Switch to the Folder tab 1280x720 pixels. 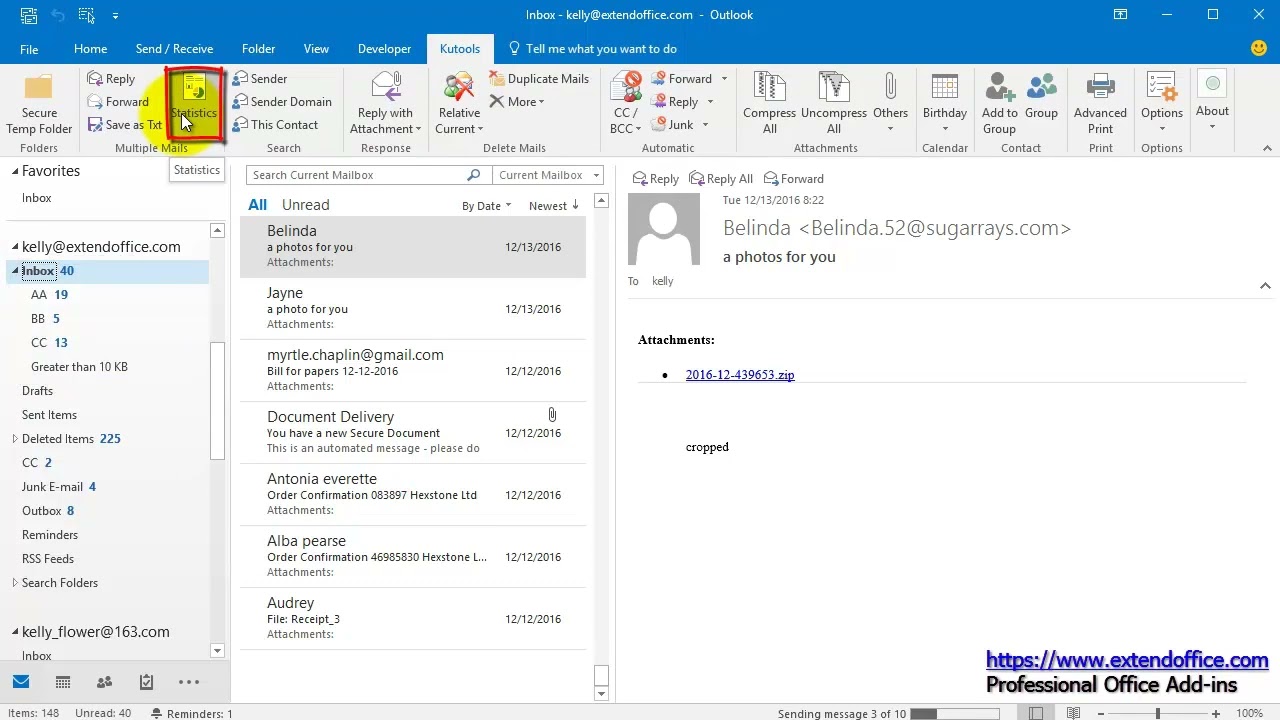[x=258, y=49]
